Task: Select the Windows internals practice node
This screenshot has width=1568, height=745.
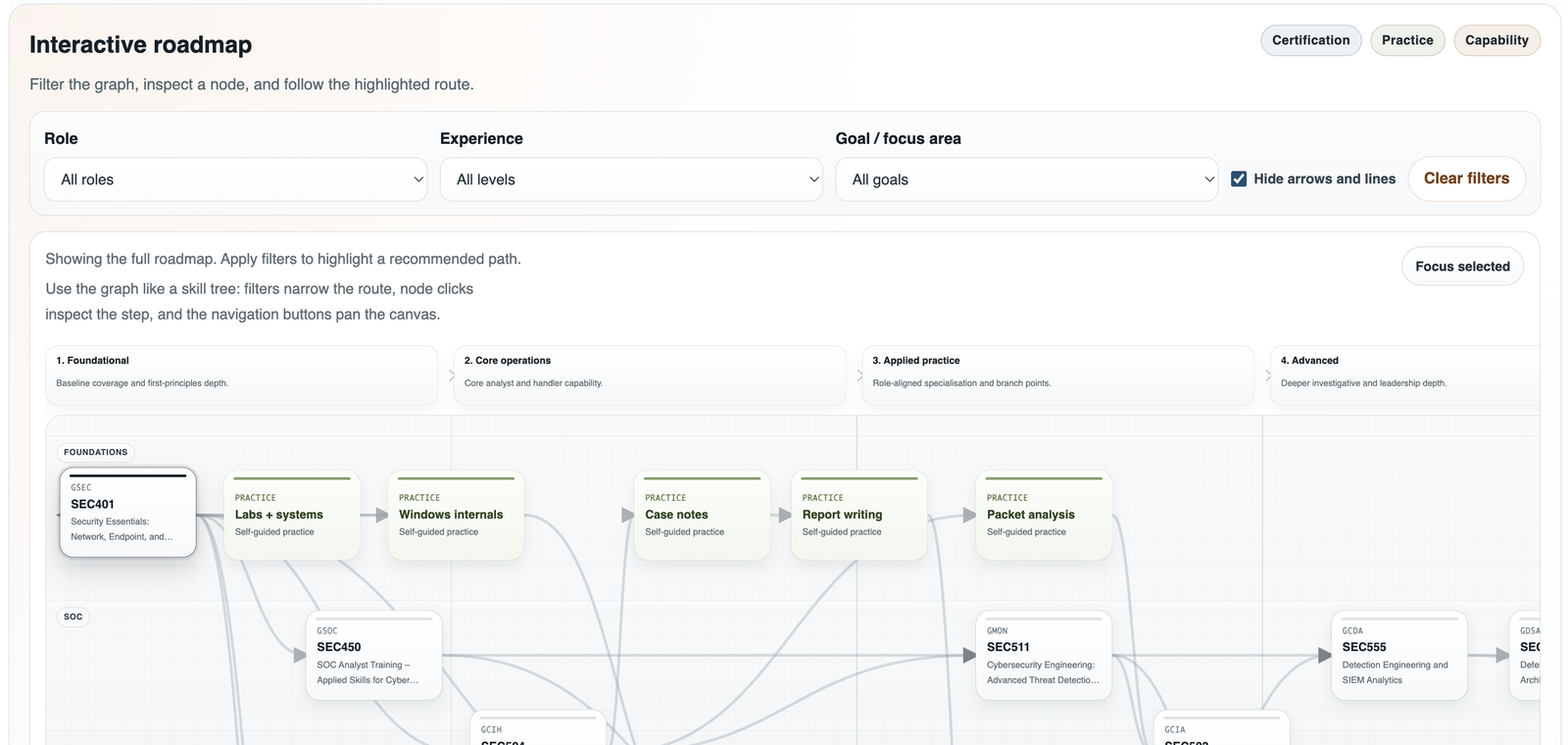Action: pyautogui.click(x=456, y=515)
